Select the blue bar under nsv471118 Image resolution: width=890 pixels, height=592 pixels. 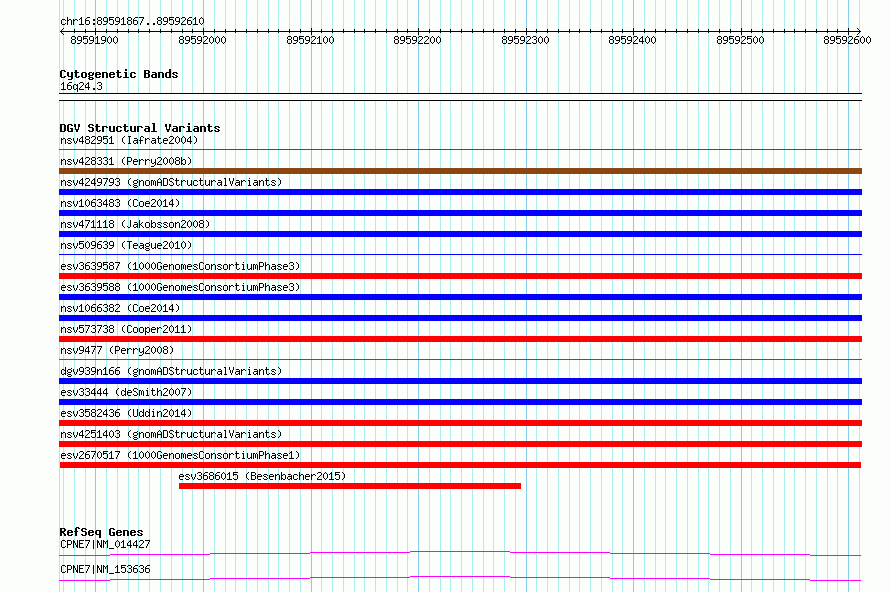pos(460,234)
